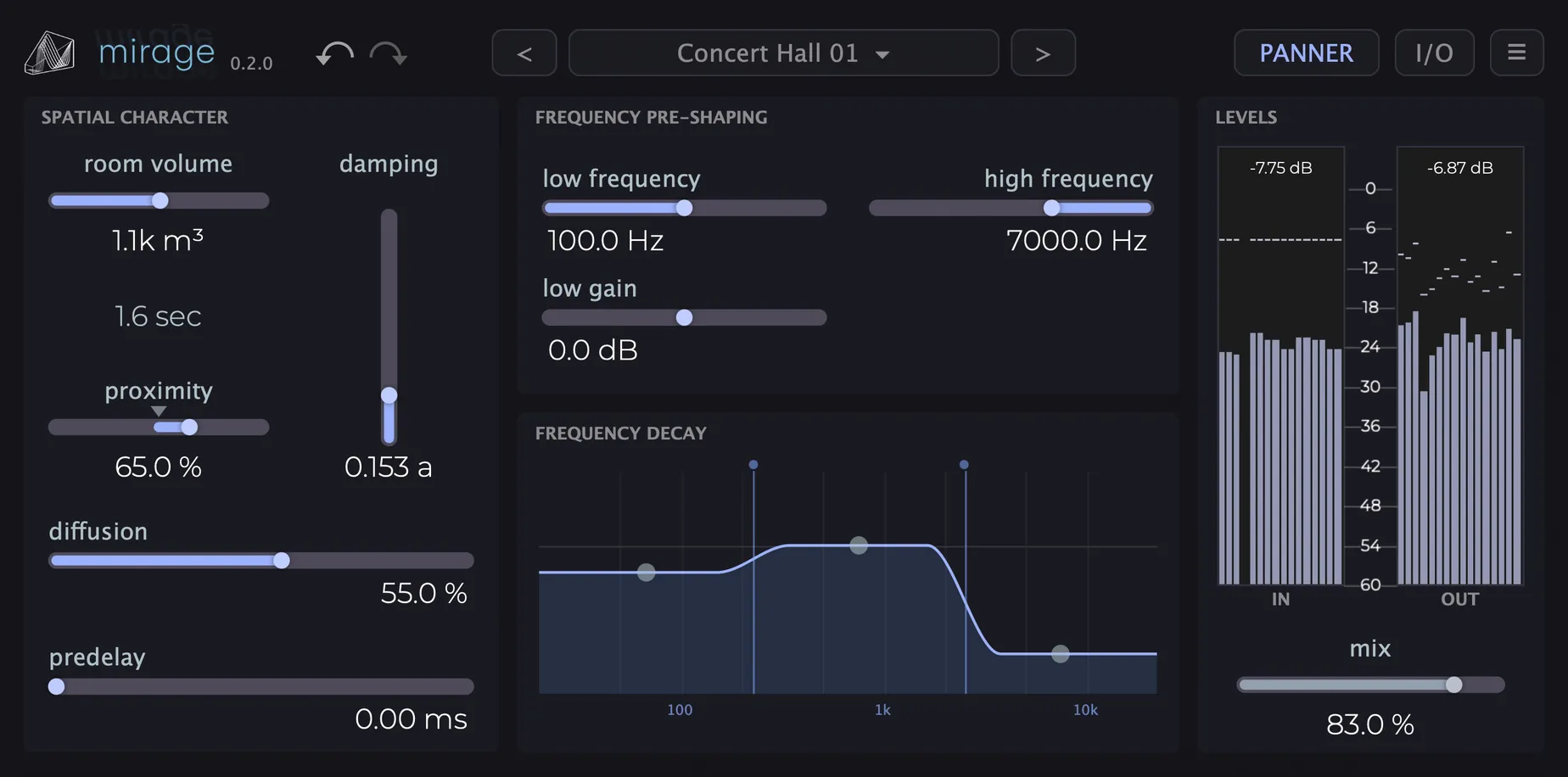Image resolution: width=1568 pixels, height=777 pixels.
Task: Click the predelay slider handle
Action: click(57, 686)
